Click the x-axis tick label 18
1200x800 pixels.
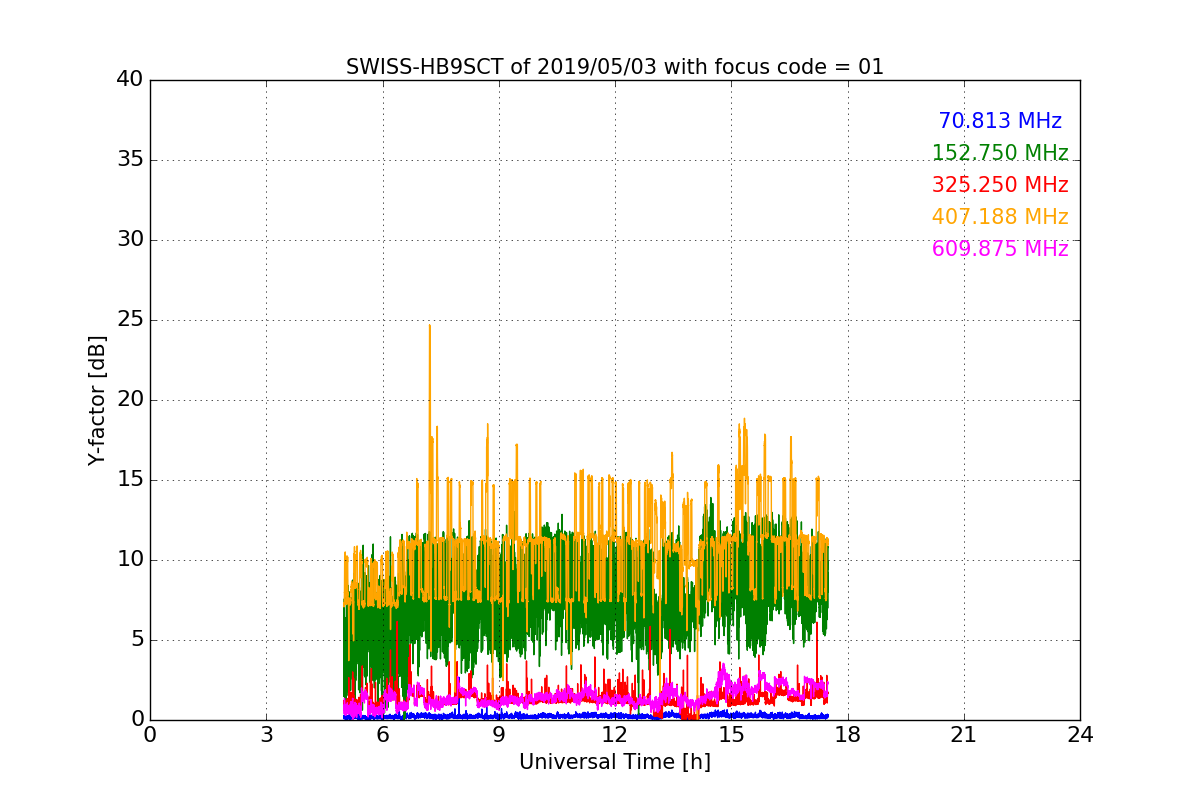847,734
